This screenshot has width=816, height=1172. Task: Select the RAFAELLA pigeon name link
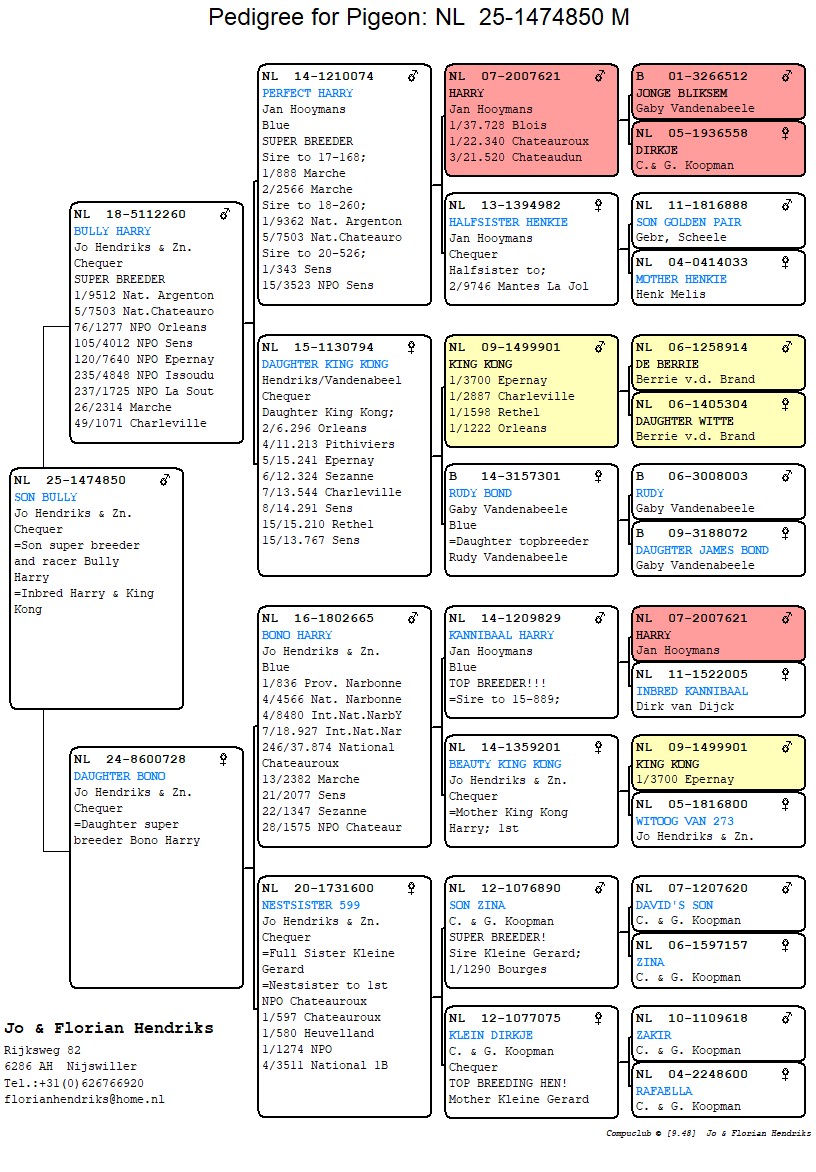(x=663, y=1091)
